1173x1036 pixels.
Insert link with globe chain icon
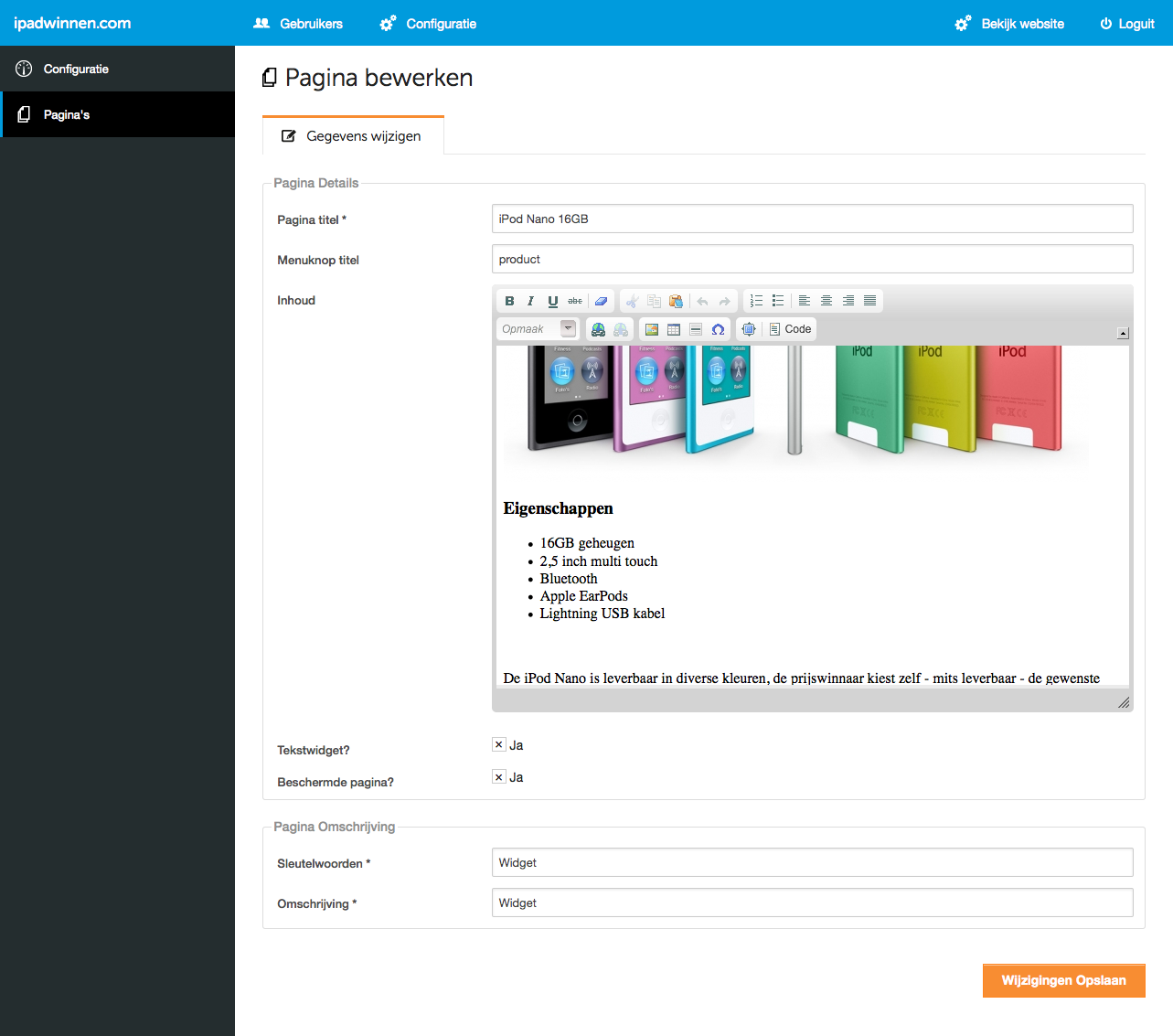click(x=598, y=329)
